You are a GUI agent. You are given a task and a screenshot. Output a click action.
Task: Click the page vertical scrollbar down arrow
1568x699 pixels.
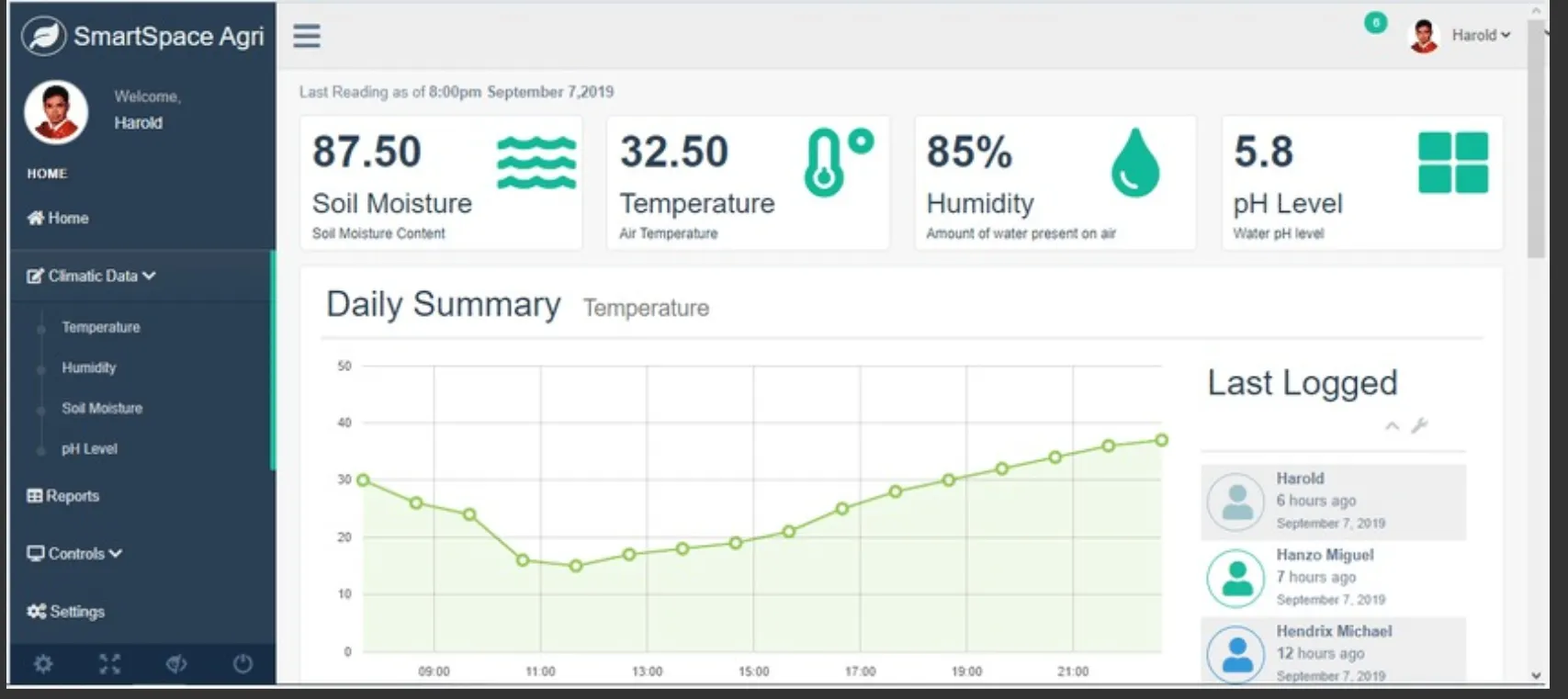(x=1536, y=675)
